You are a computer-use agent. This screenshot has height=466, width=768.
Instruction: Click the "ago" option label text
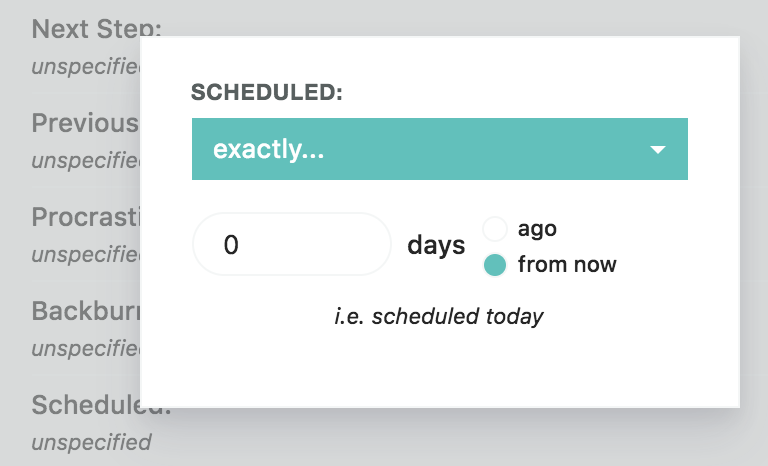coord(537,229)
